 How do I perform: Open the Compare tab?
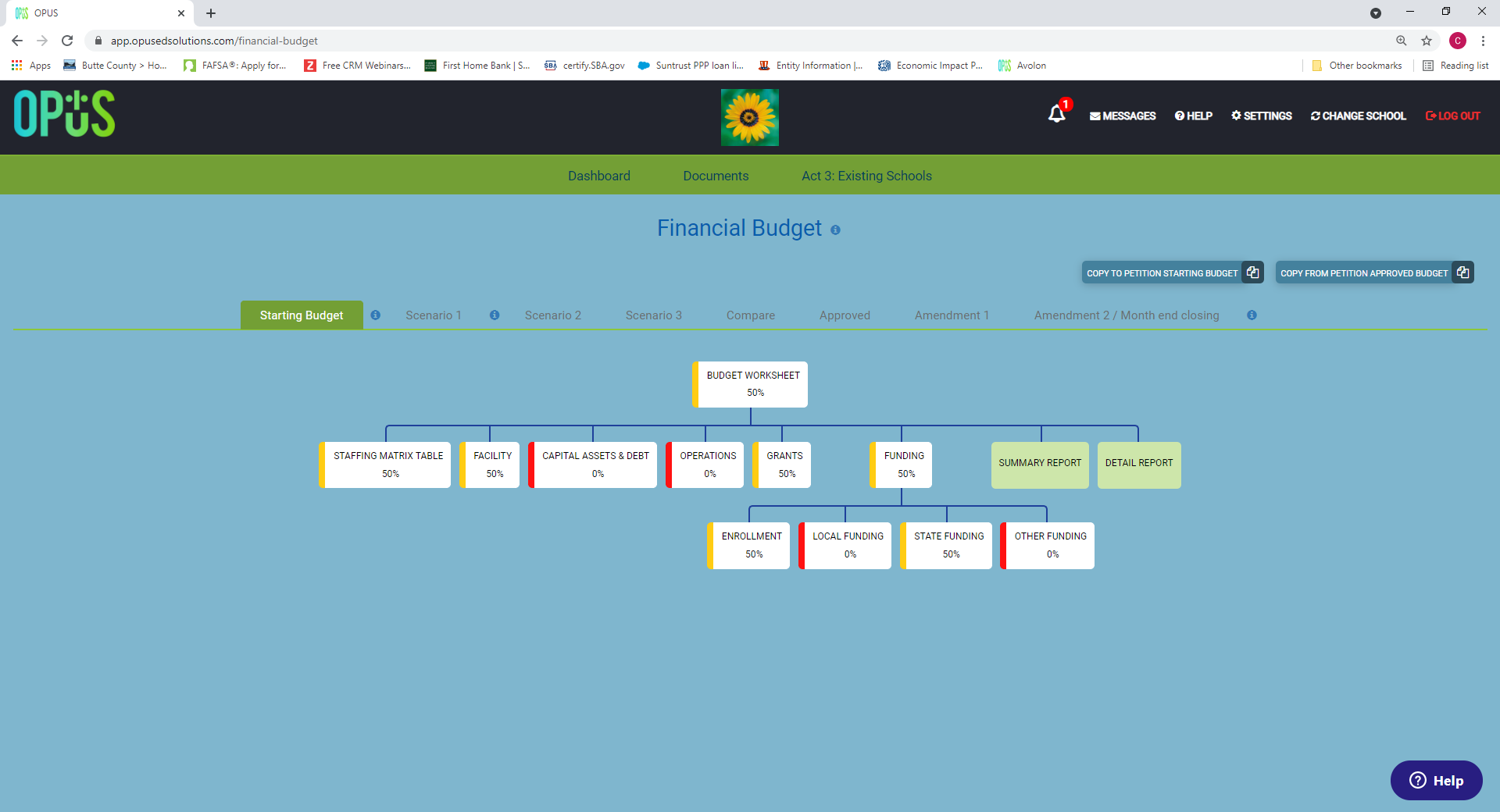coord(750,315)
